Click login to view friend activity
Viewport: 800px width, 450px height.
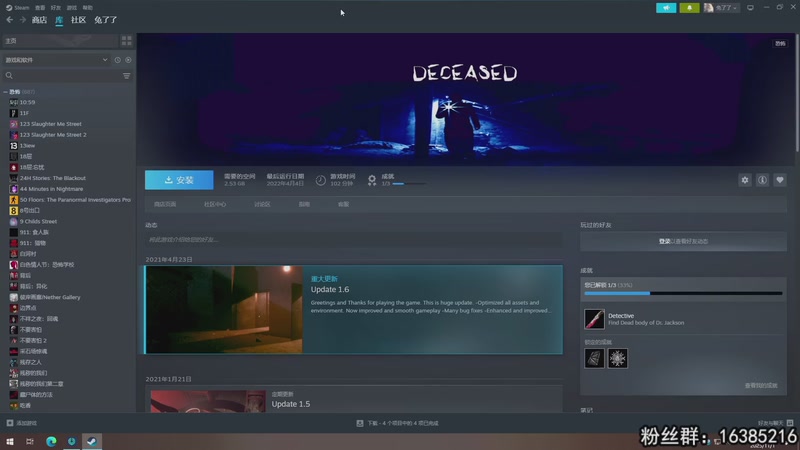pyautogui.click(x=683, y=241)
